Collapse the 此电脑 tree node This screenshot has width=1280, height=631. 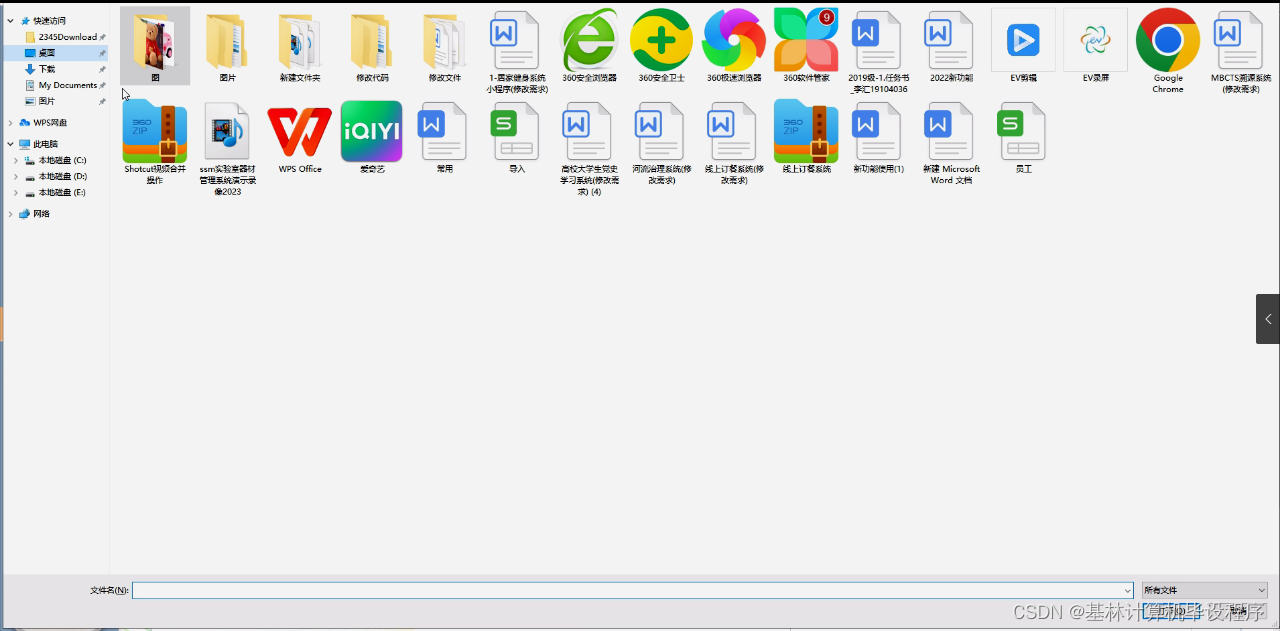(x=11, y=144)
